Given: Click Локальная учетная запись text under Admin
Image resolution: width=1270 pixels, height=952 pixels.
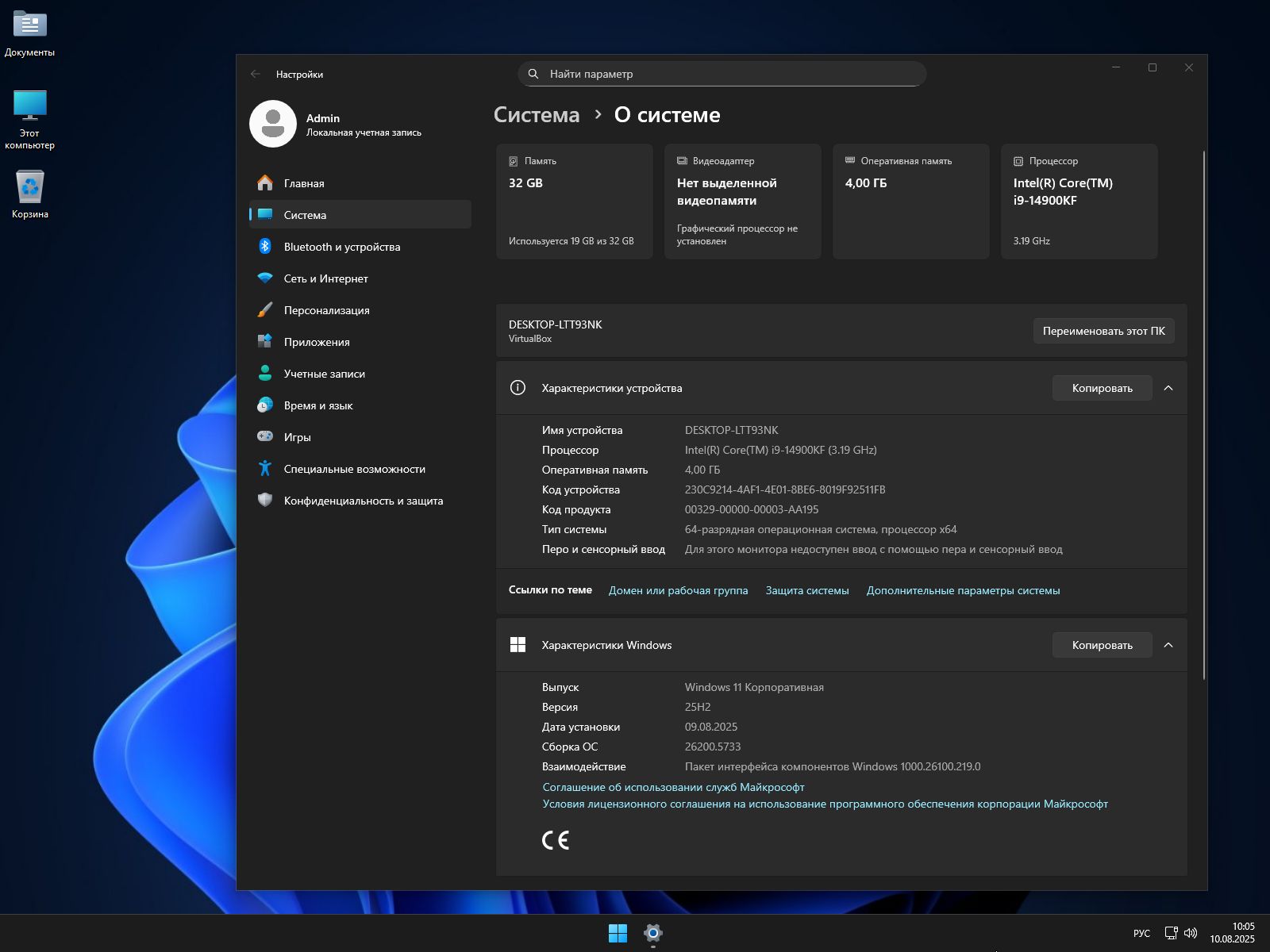Looking at the screenshot, I should [x=364, y=132].
